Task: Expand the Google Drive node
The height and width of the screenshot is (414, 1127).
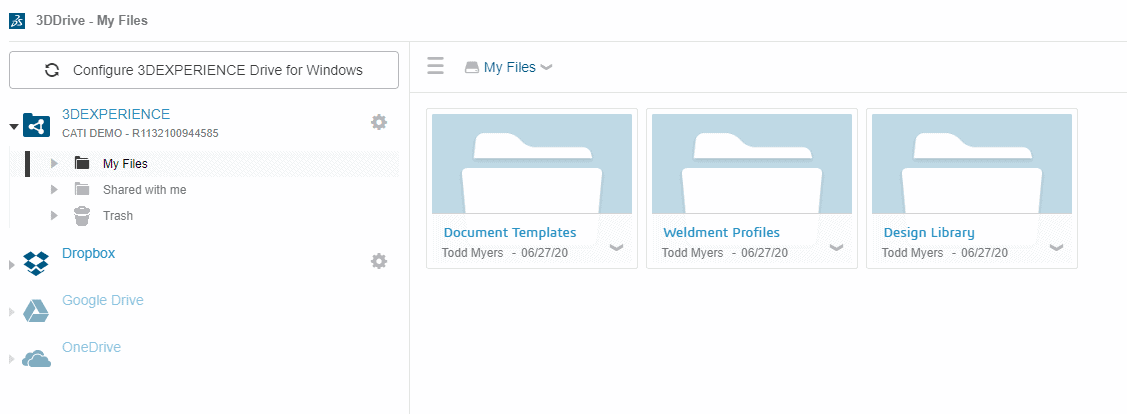Action: click(11, 312)
